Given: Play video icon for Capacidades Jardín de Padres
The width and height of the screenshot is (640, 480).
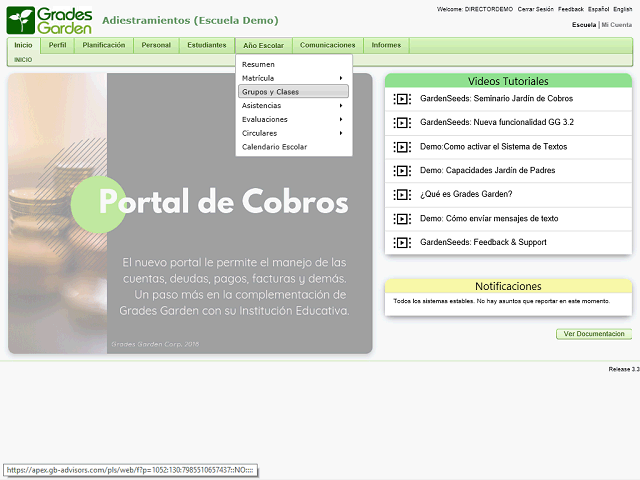Looking at the screenshot, I should 402,171.
